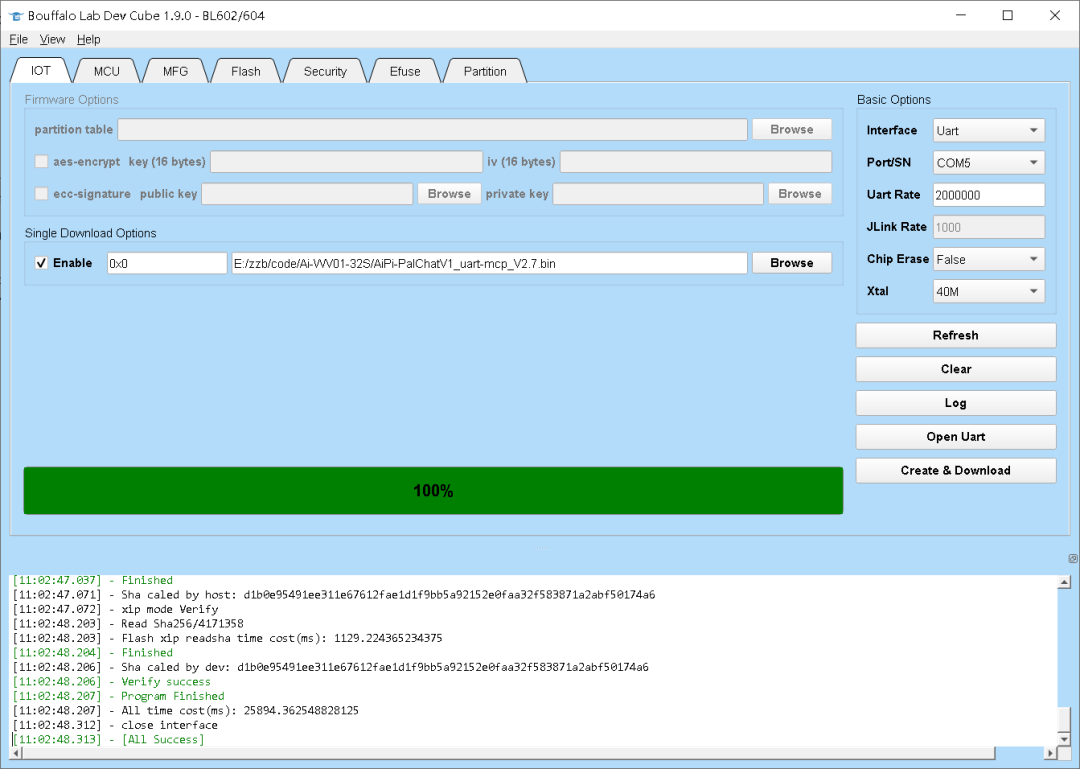Click the 'Flash xip readsha time cost' log line
The height and width of the screenshot is (769, 1080).
pos(227,638)
